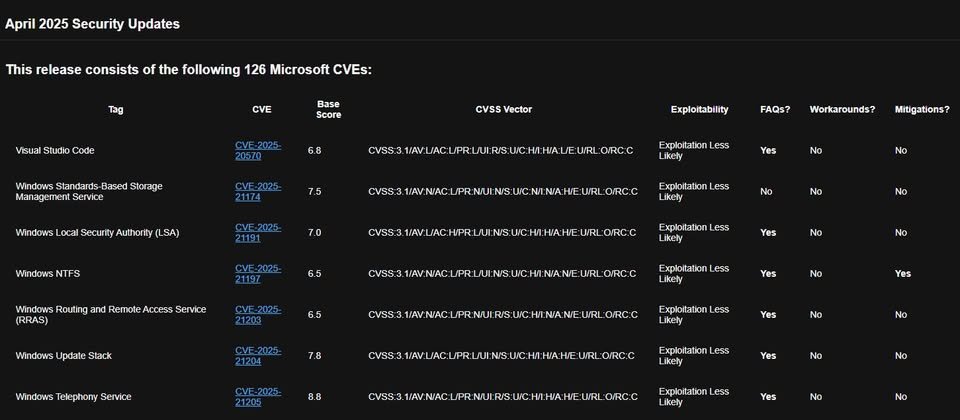Open the CVE-2025-21204 link
The width and height of the screenshot is (960, 420).
[258, 356]
